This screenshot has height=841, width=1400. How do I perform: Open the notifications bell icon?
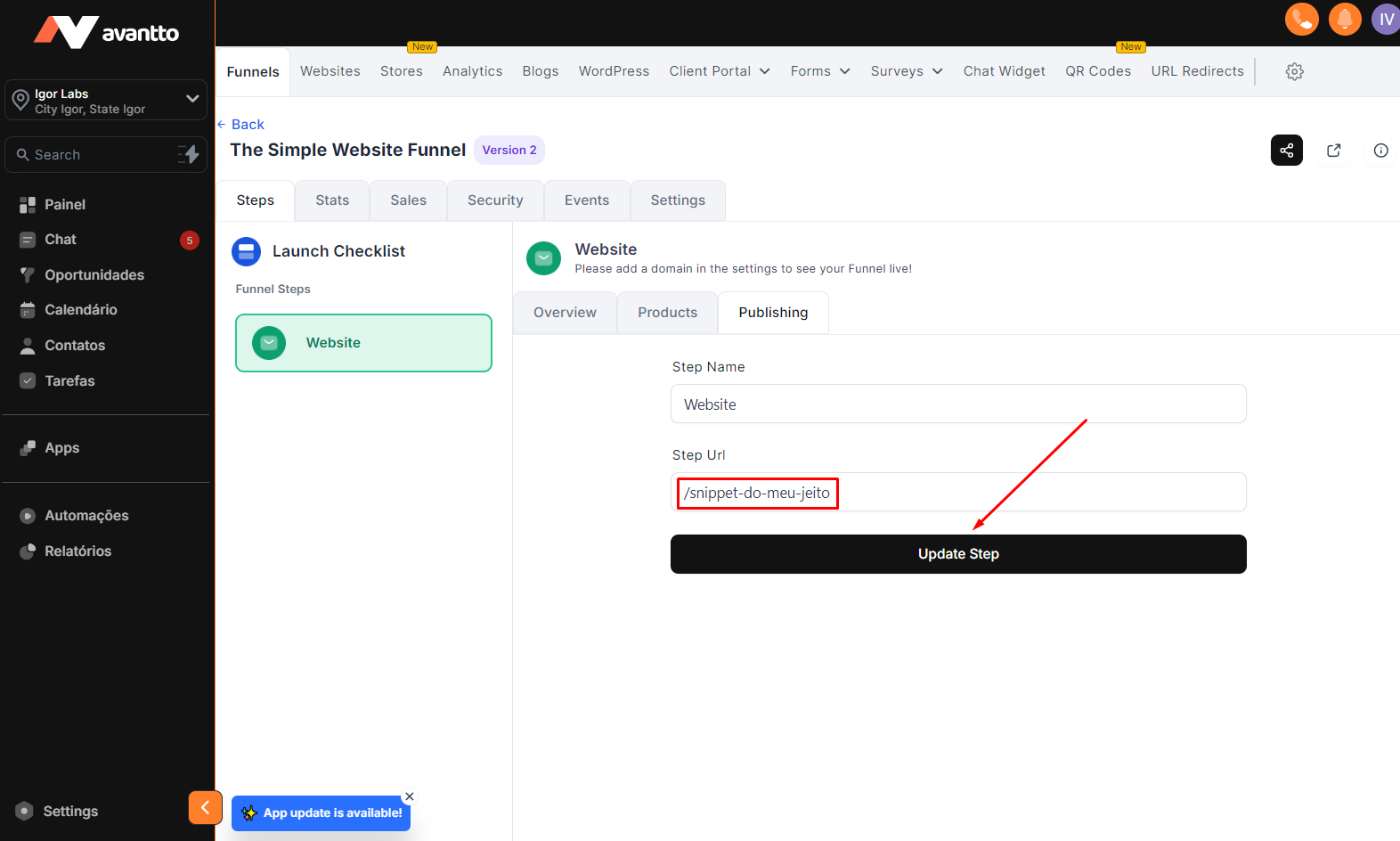(1345, 19)
